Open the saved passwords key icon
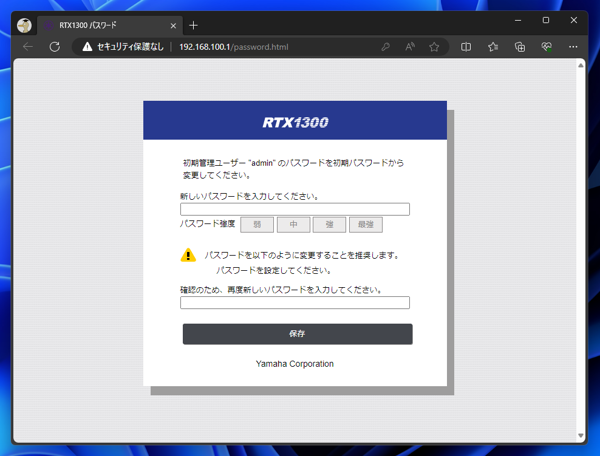The height and width of the screenshot is (456, 600). [385, 47]
